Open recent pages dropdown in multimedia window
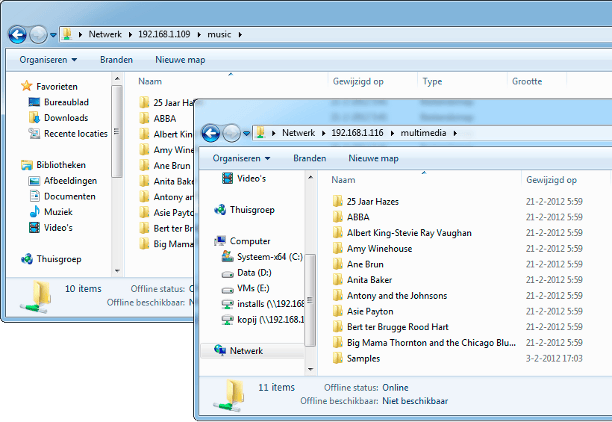612x422 pixels. (x=246, y=134)
